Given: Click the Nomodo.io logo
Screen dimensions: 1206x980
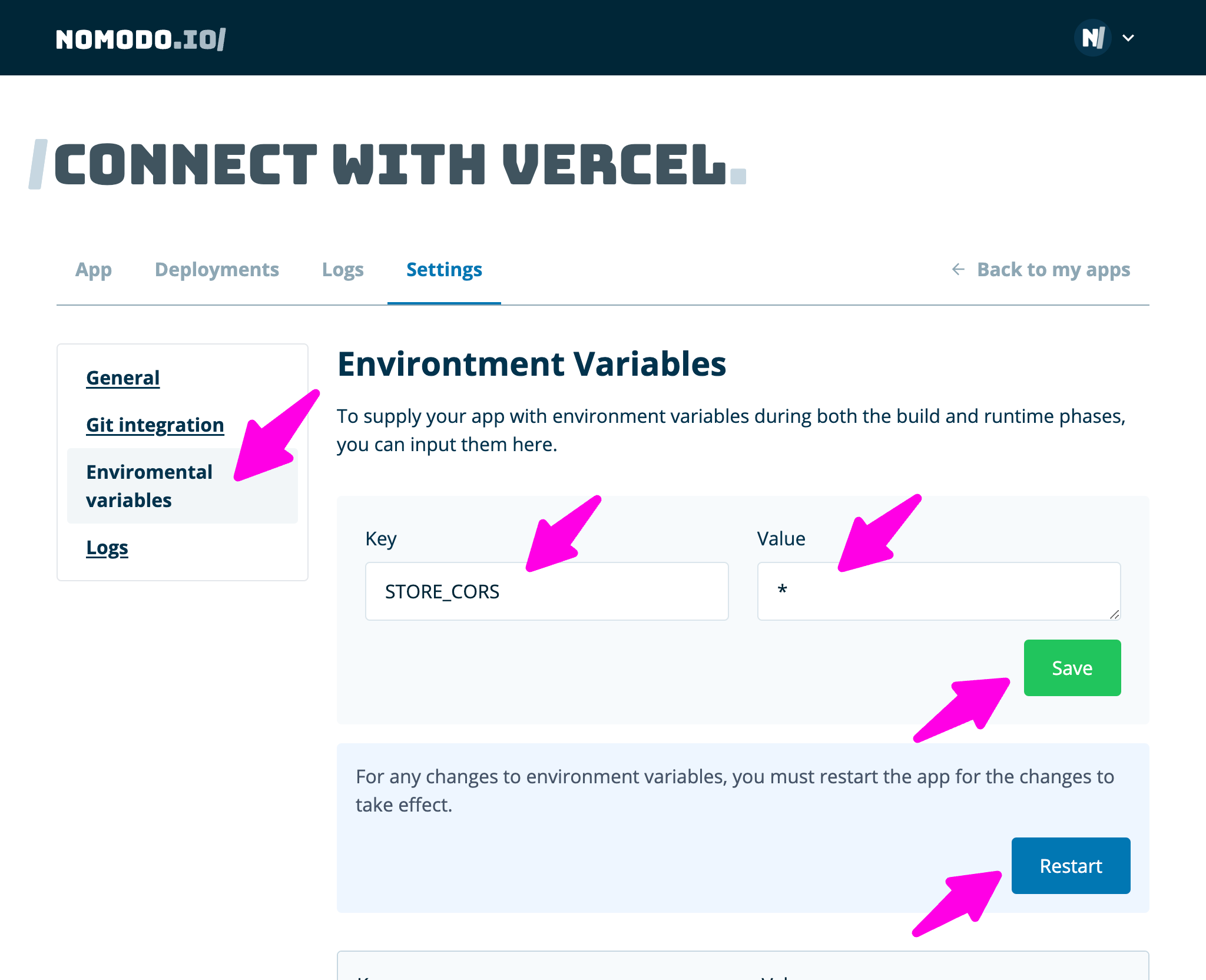Looking at the screenshot, I should tap(140, 39).
